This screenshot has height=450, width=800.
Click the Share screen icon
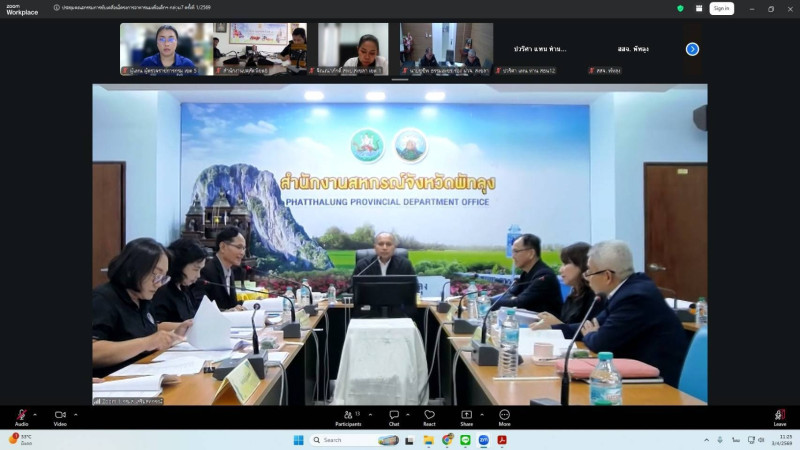466,415
